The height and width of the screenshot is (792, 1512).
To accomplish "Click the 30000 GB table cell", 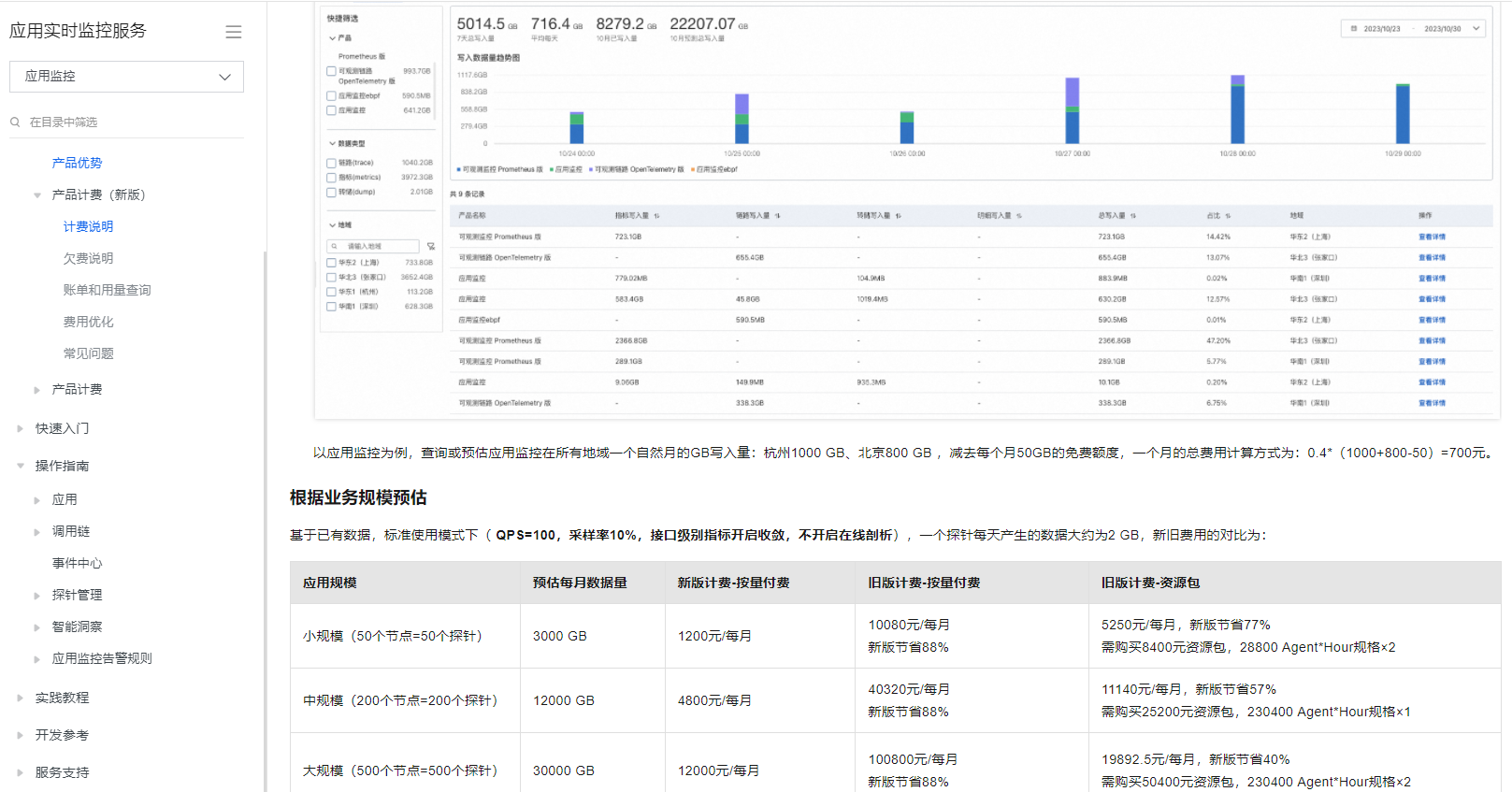I will 593,770.
